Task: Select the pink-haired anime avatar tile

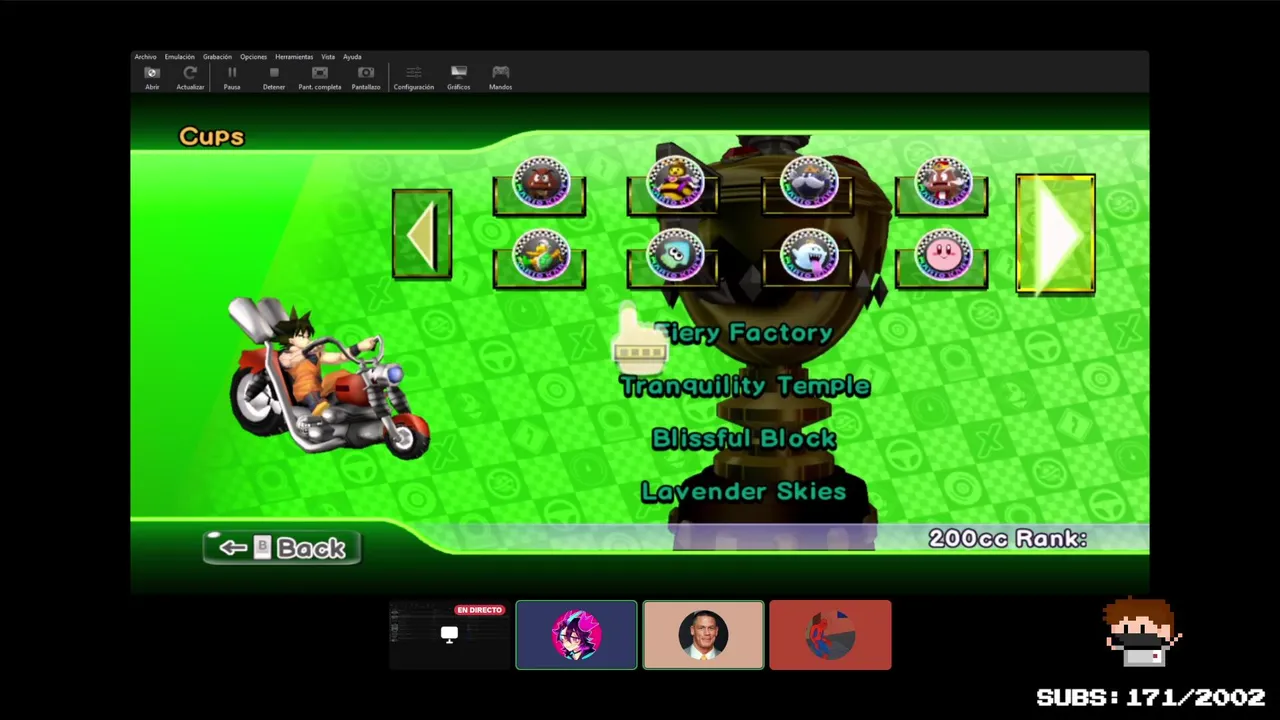Action: click(576, 635)
